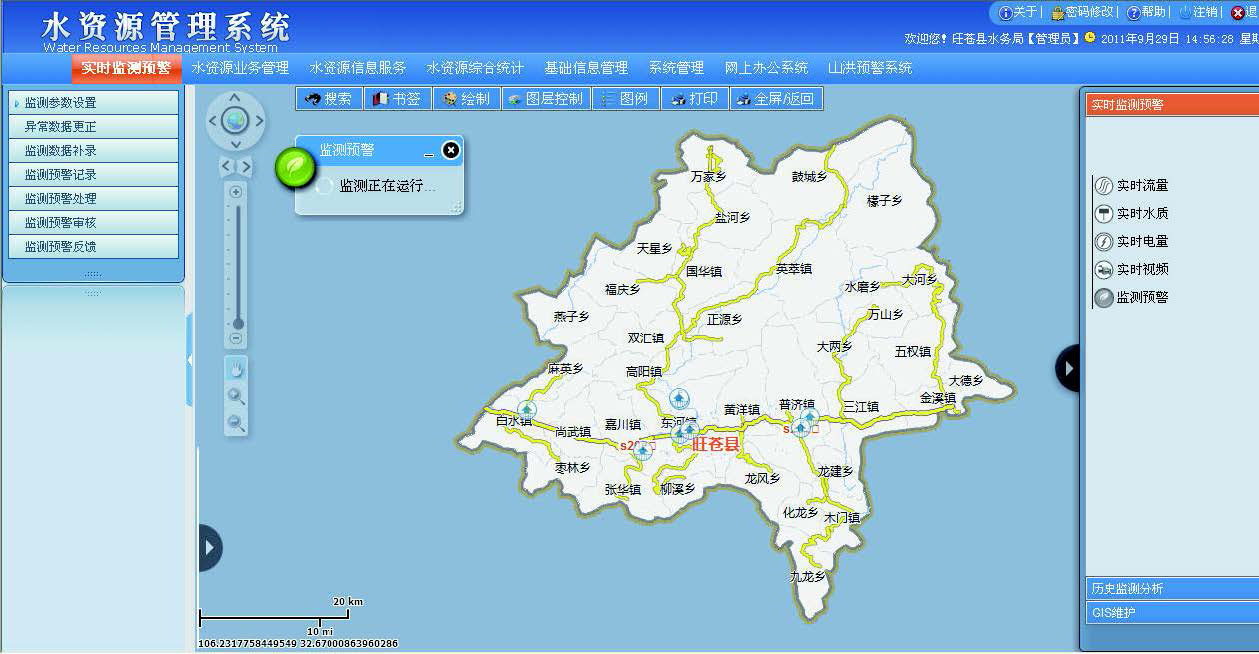This screenshot has width=1259, height=654.
Task: Close the 监测预警 notification popup
Action: (450, 150)
